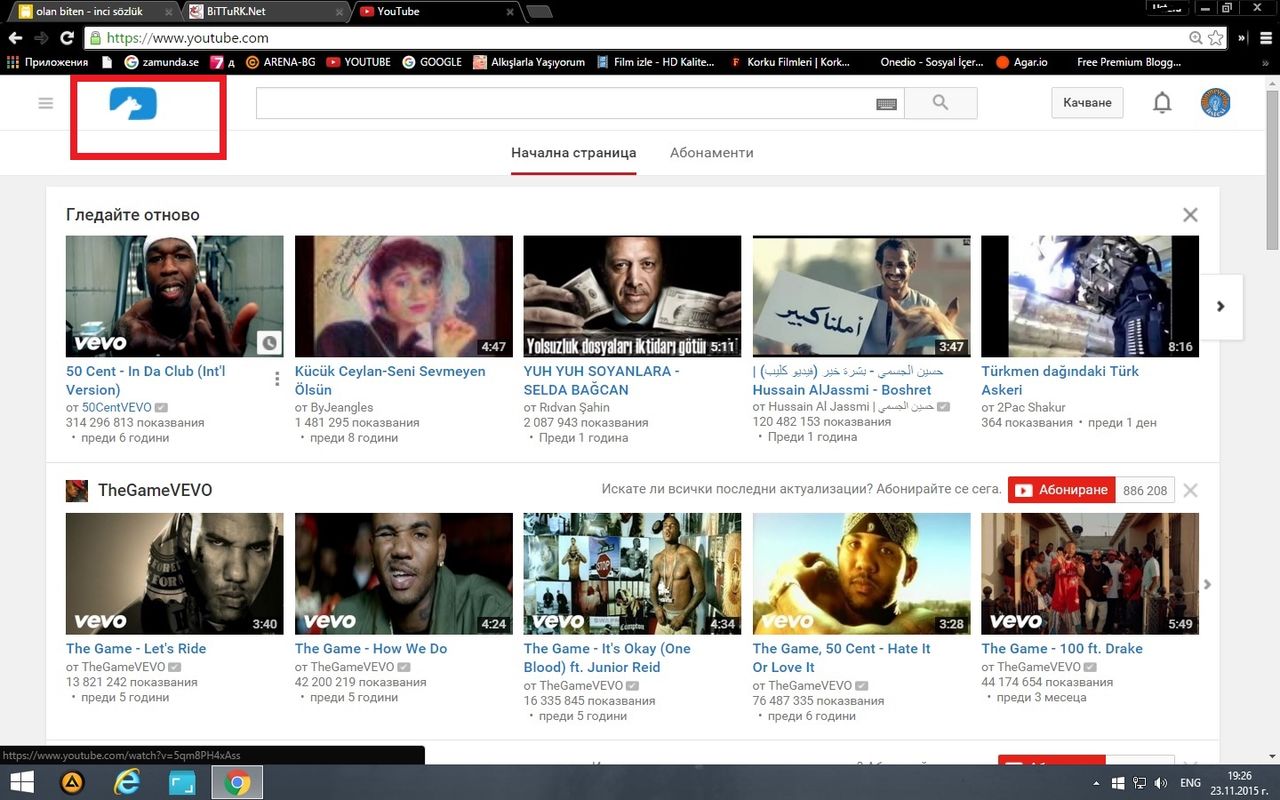Open the on-screen keyboard in search box

(886, 104)
